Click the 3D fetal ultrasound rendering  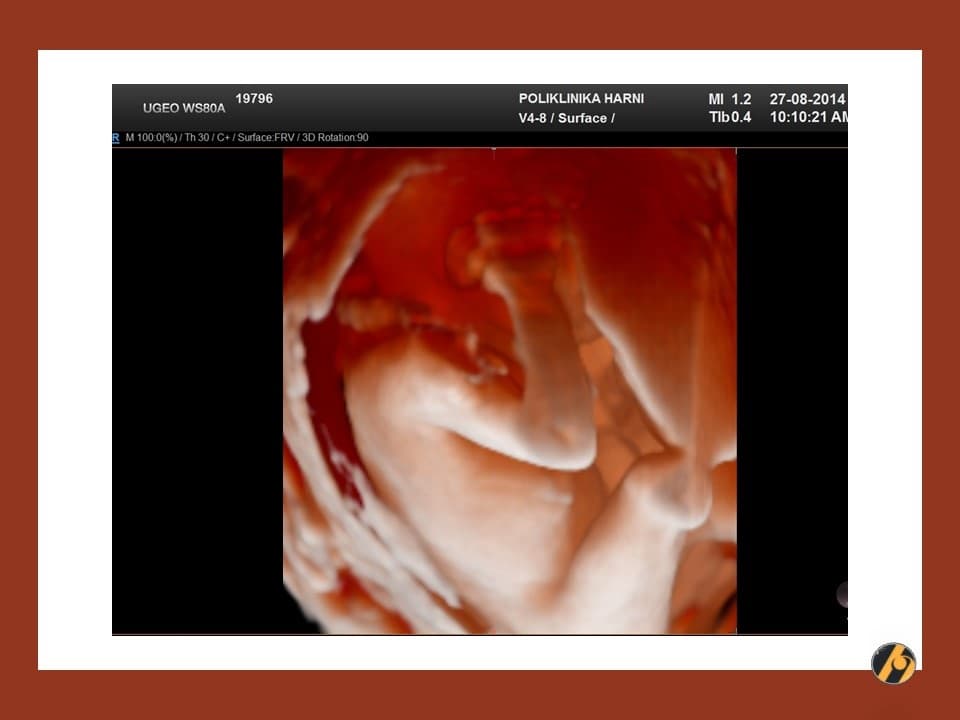pyautogui.click(x=509, y=390)
